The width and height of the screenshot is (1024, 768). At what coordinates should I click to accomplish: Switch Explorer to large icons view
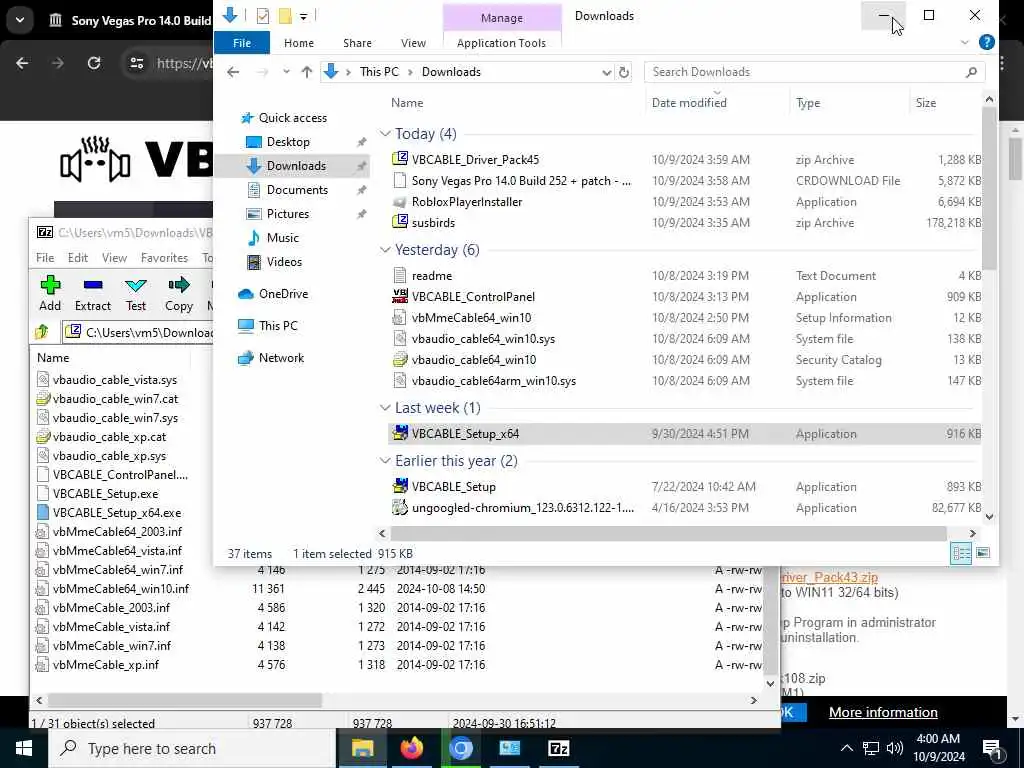pyautogui.click(x=982, y=553)
